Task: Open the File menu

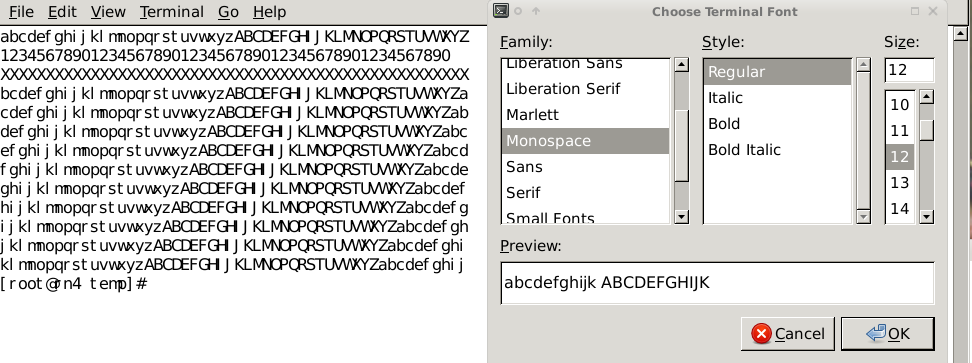Action: tap(22, 12)
